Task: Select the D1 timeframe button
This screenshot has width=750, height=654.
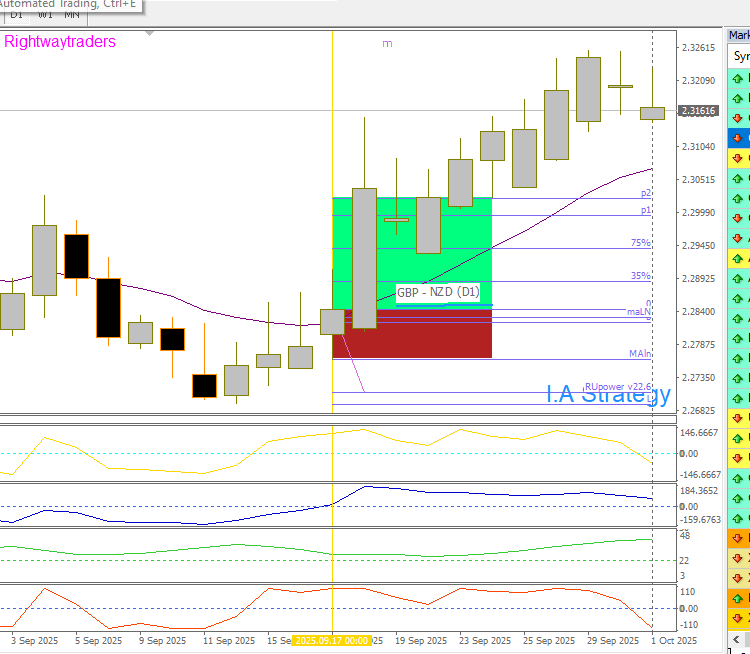Action: [17, 14]
